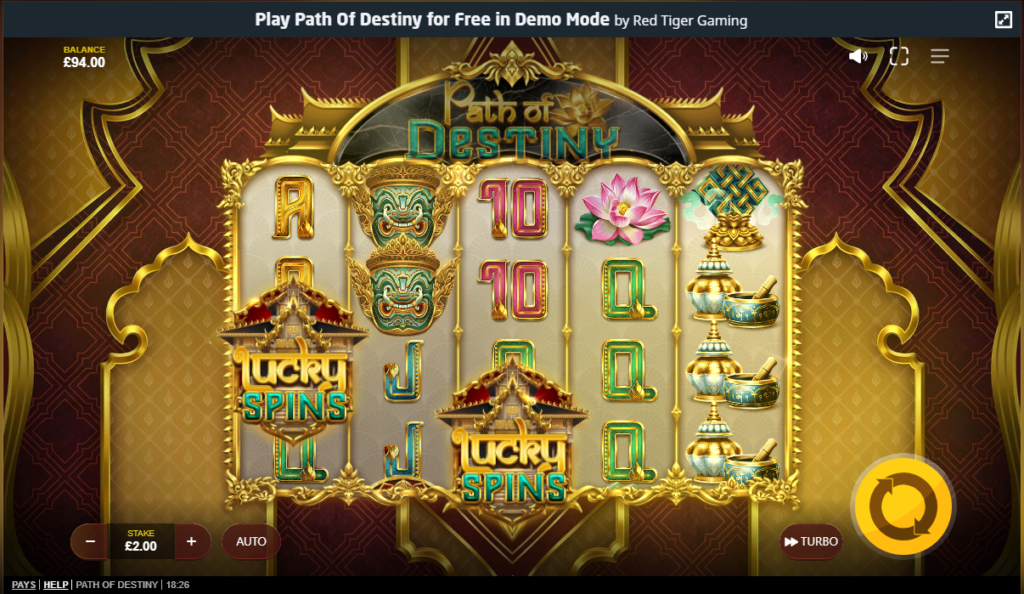Click the endless knot symbol
The height and width of the screenshot is (594, 1024).
[x=733, y=206]
